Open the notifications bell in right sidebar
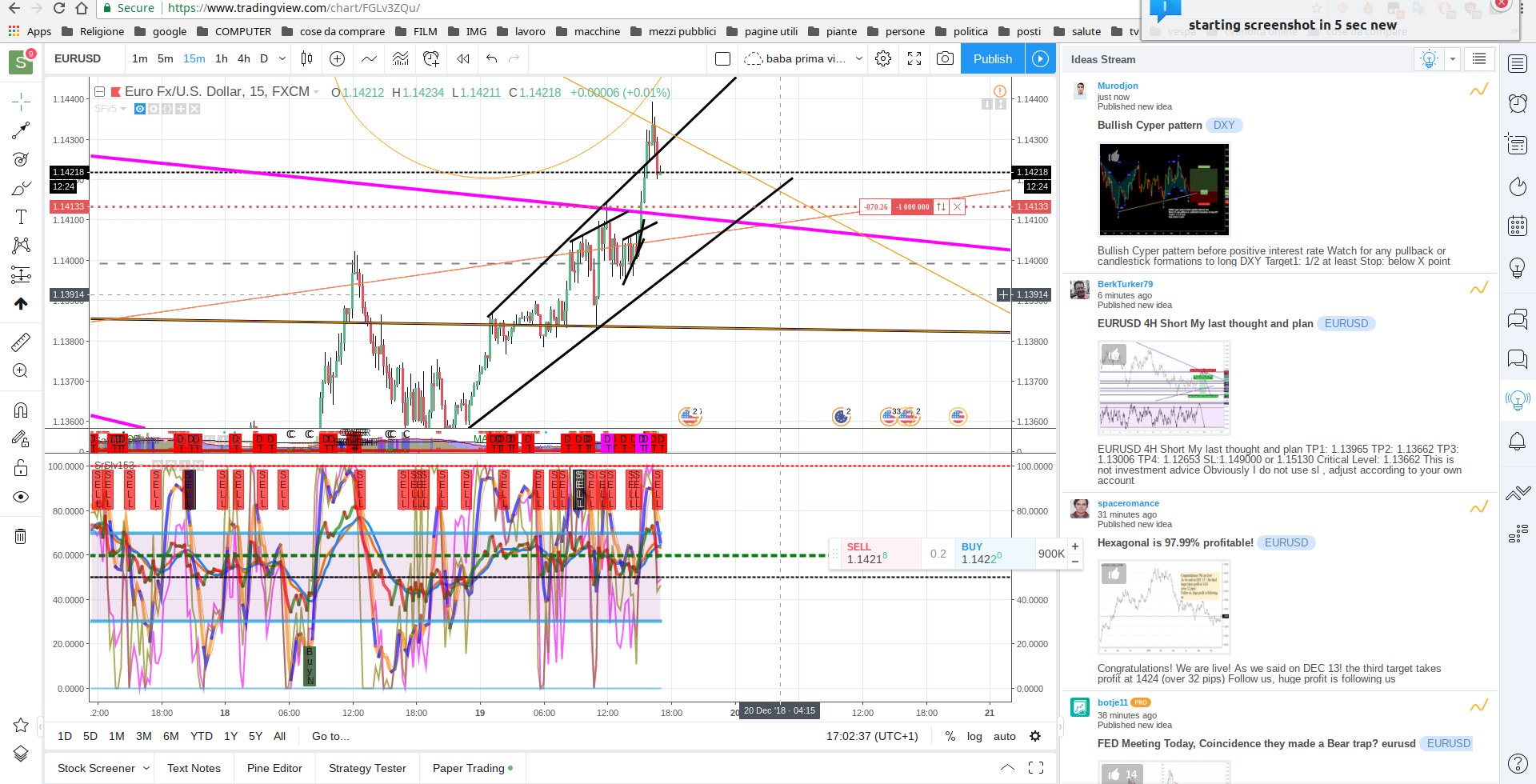 (x=1518, y=441)
